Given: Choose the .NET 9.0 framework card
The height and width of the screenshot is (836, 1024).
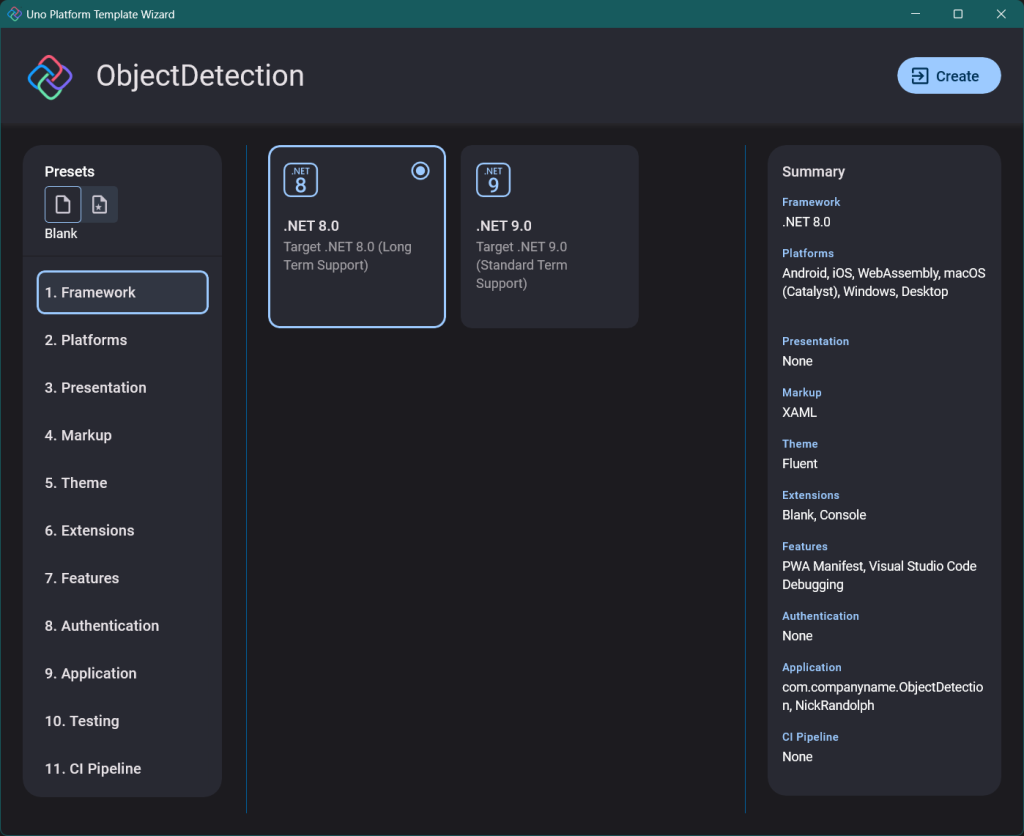Looking at the screenshot, I should [549, 237].
